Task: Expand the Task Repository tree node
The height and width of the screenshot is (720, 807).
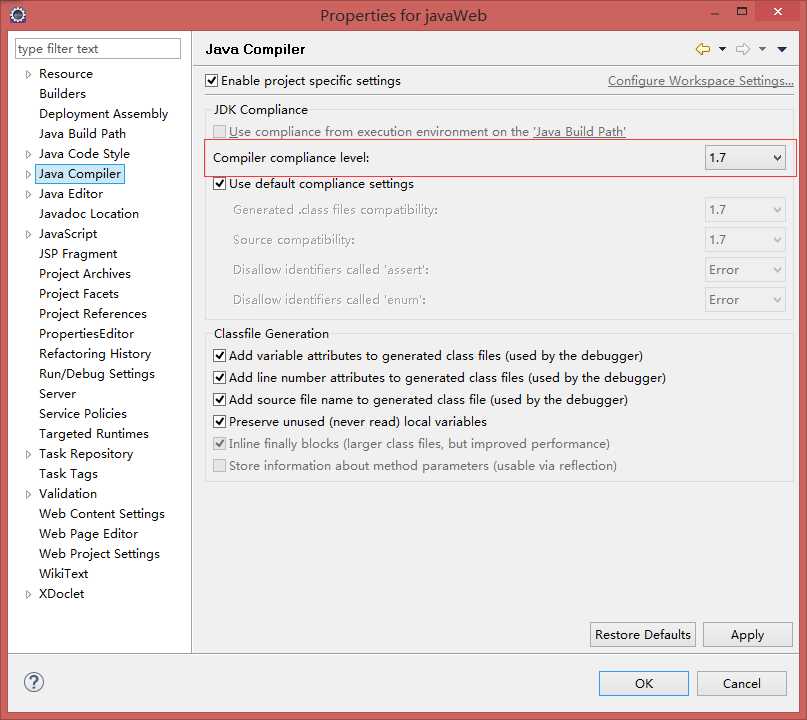Action: pyautogui.click(x=28, y=454)
